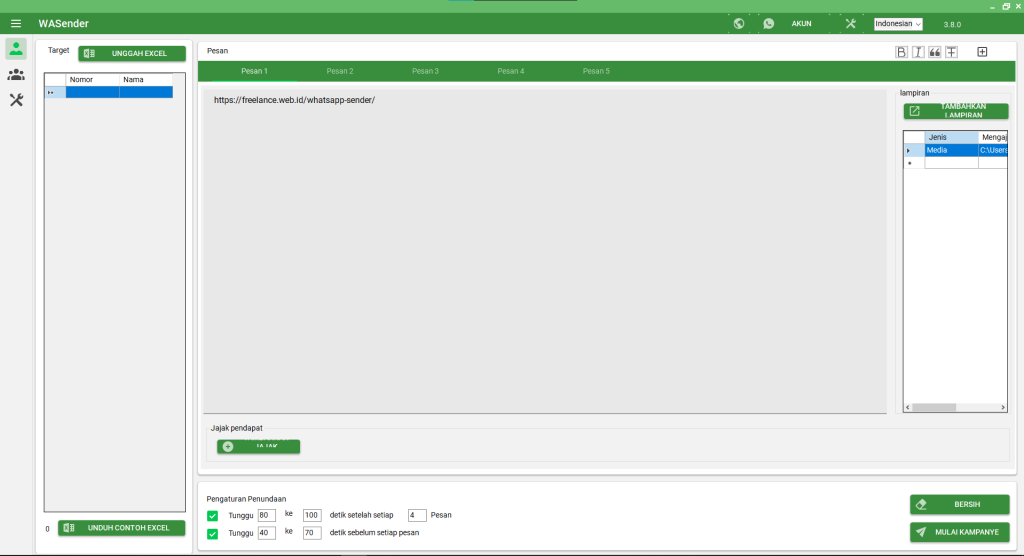Toggle strikethrough formatting icon

click(x=952, y=52)
